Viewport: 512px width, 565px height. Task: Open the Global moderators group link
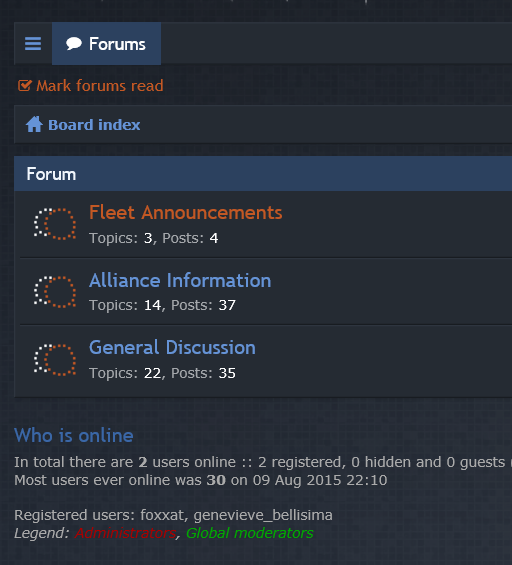(x=249, y=533)
